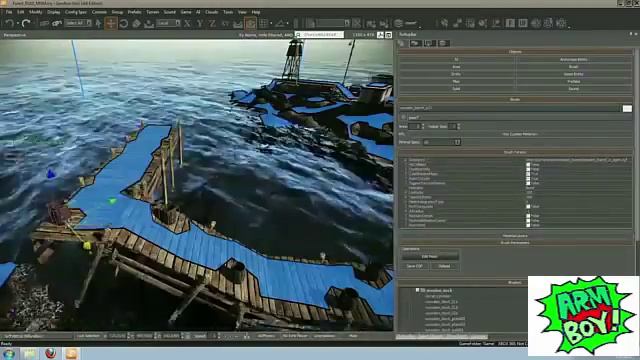Open the Prefabs menu
640x360 pixels.
coord(134,12)
